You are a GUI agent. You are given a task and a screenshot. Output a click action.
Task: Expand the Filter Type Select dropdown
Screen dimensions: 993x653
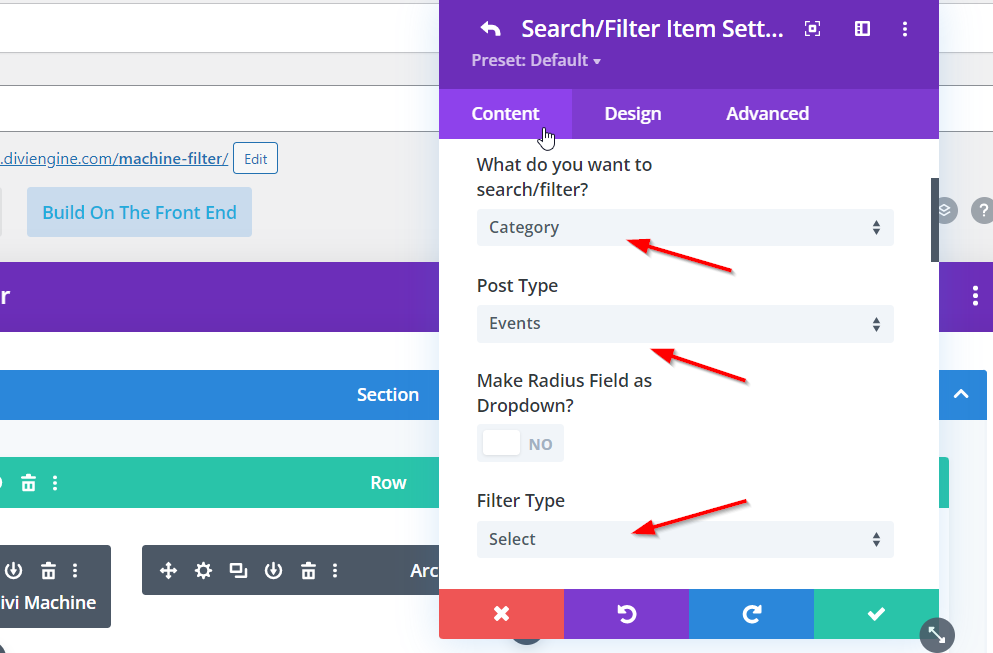tap(685, 539)
